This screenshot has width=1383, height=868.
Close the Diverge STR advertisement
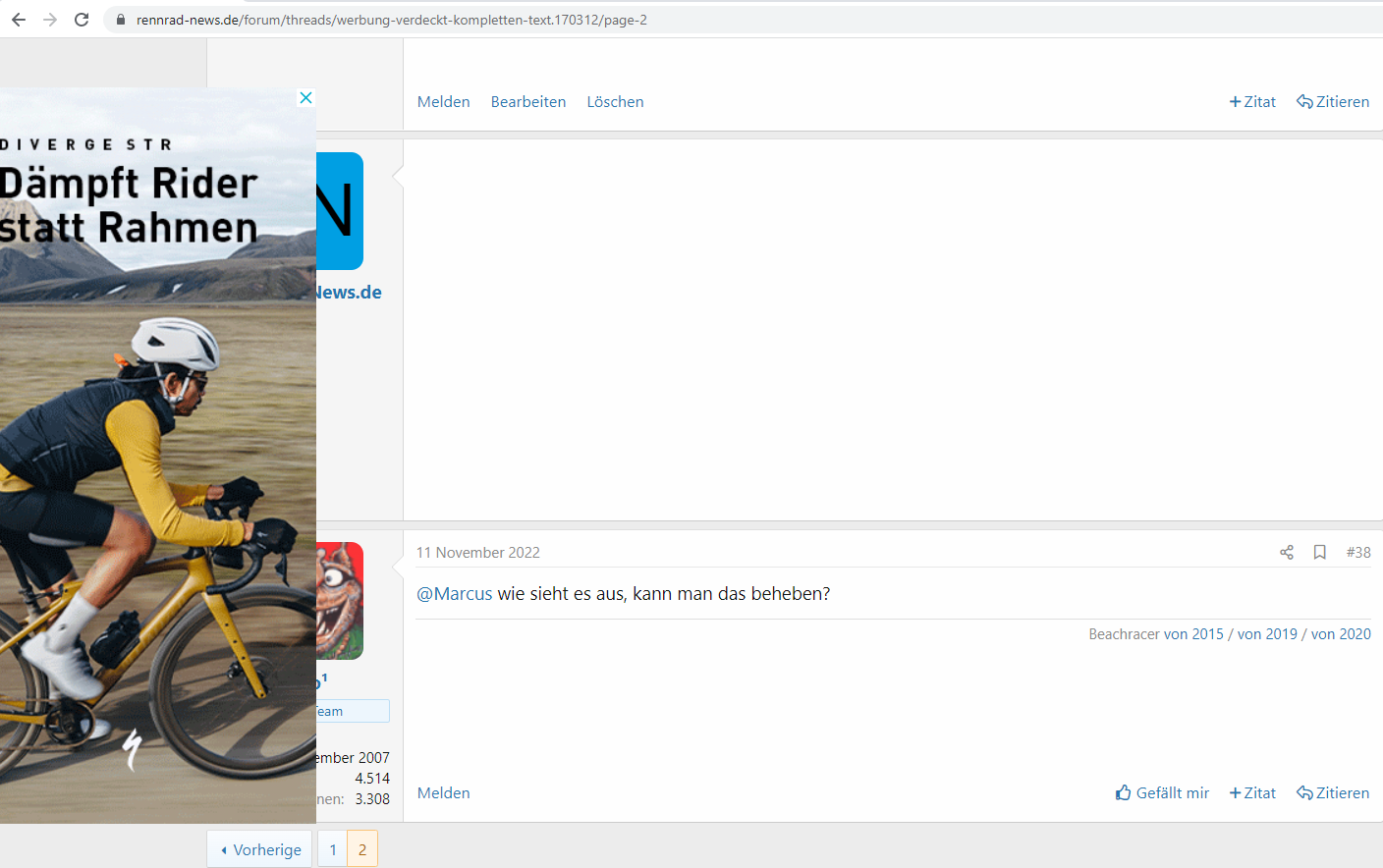pyautogui.click(x=305, y=98)
